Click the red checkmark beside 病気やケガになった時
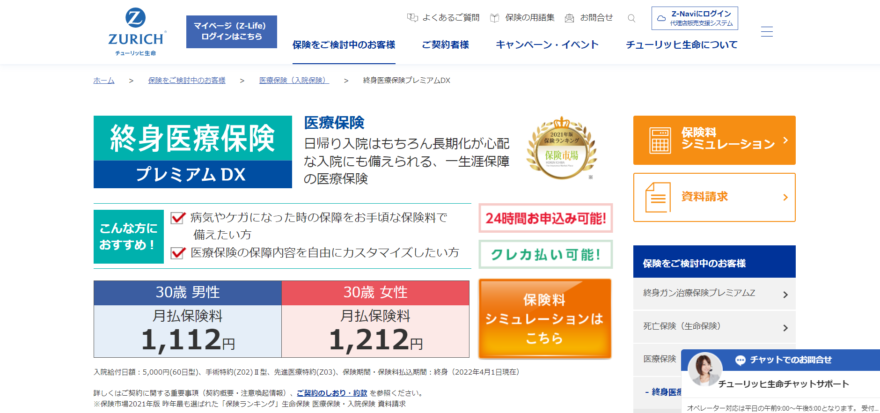Viewport: 880px width, 413px height. coord(178,217)
